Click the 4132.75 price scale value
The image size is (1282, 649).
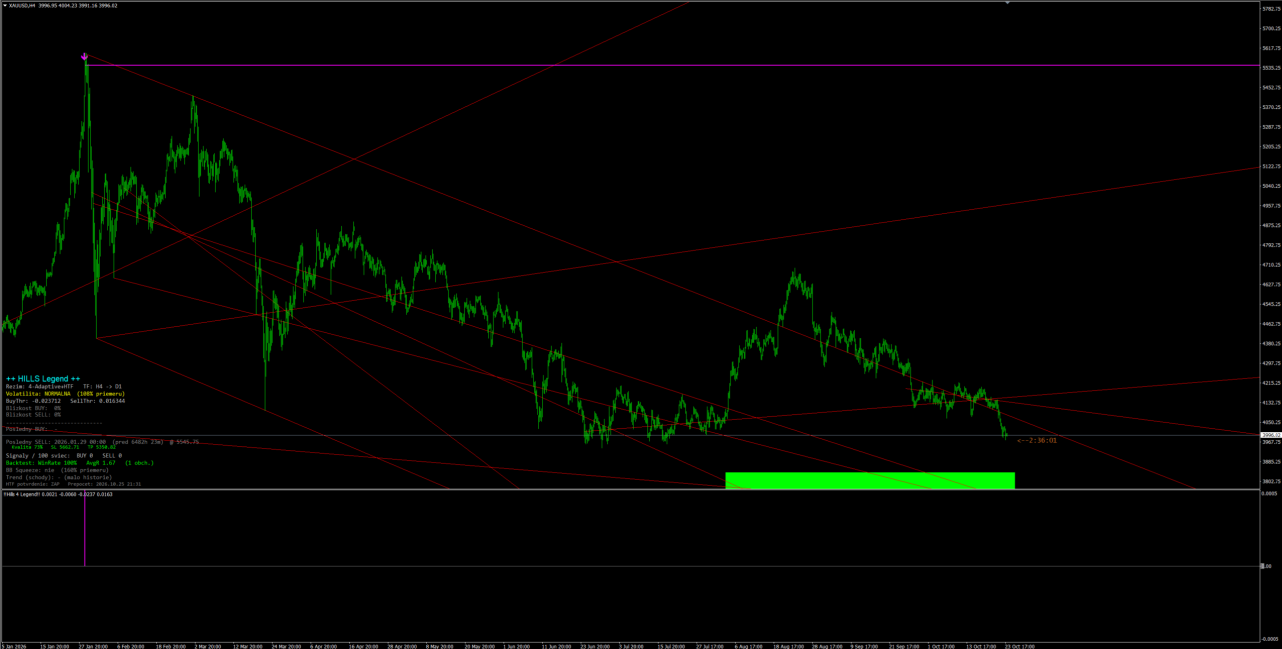click(x=1270, y=402)
